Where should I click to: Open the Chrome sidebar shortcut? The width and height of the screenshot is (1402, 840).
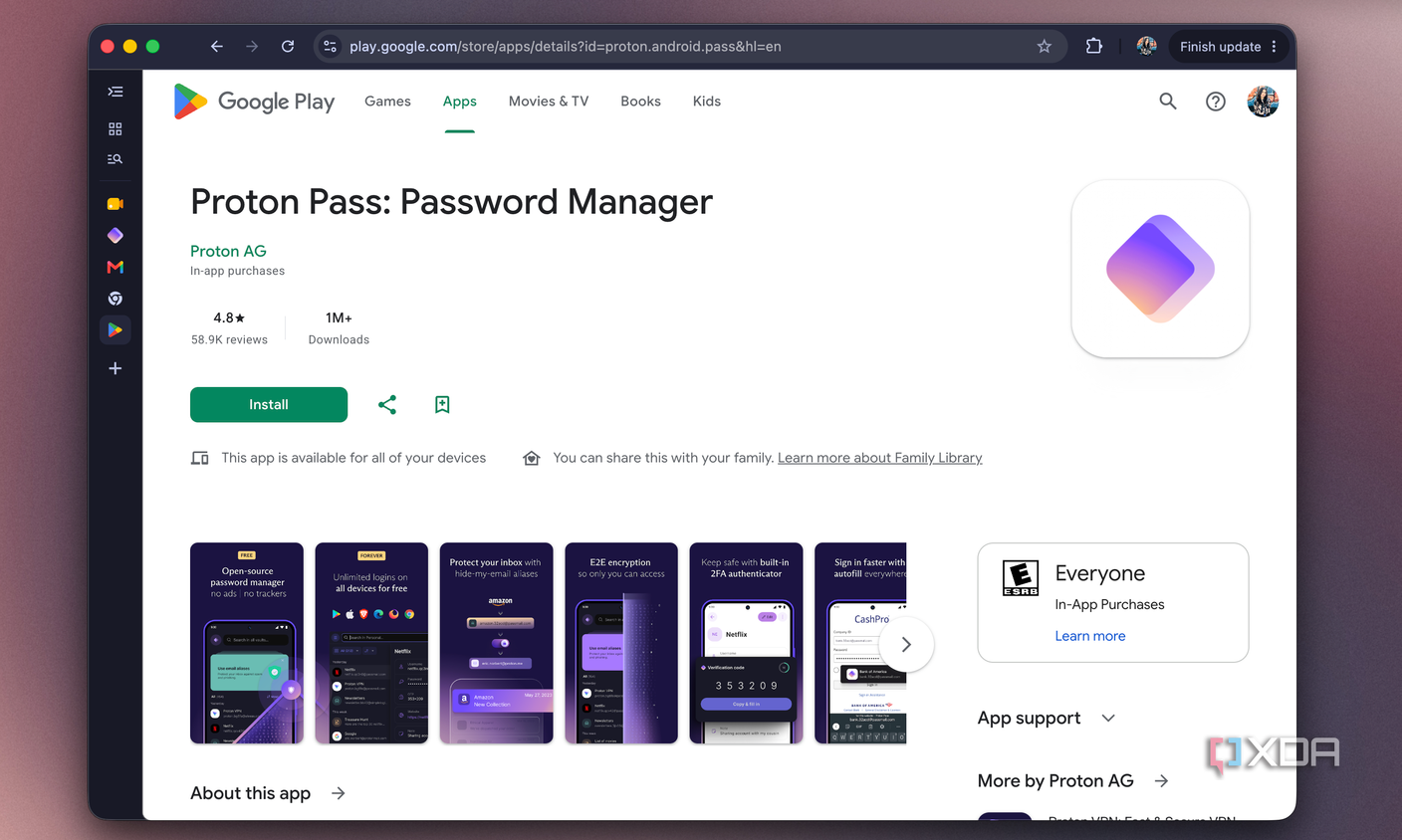[x=116, y=299]
